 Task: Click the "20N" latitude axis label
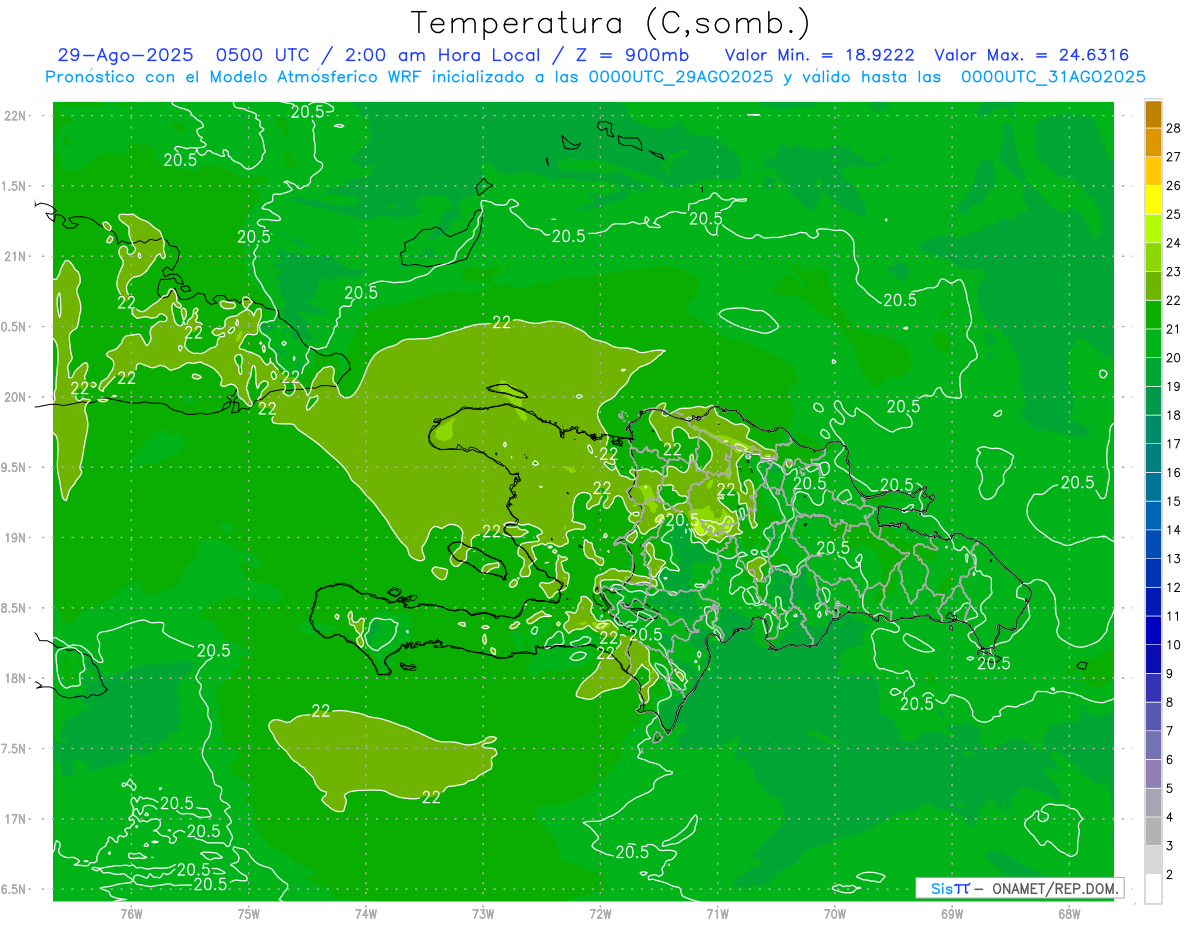[14, 397]
